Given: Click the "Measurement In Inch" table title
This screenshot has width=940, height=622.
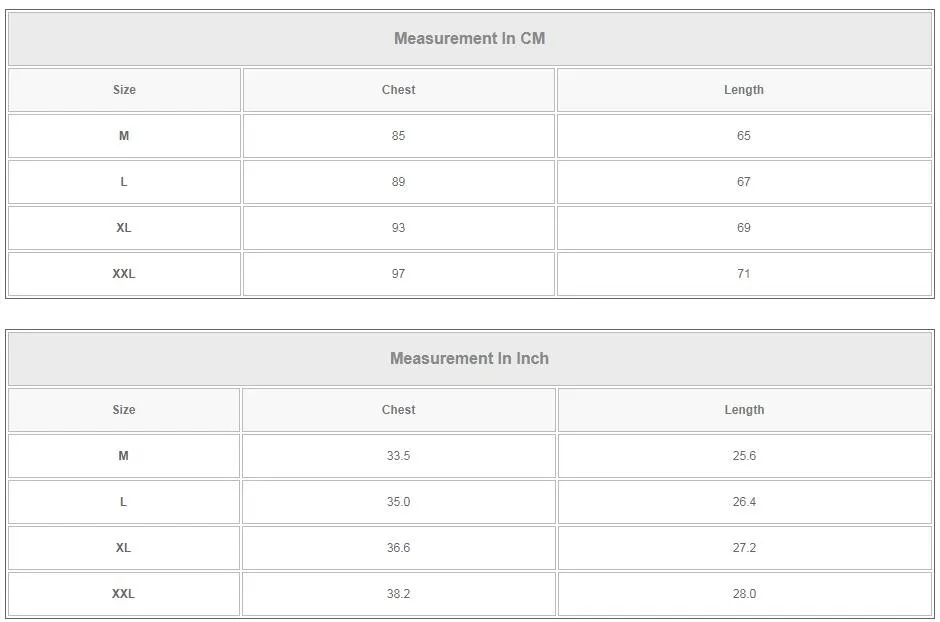Looking at the screenshot, I should pyautogui.click(x=469, y=359).
